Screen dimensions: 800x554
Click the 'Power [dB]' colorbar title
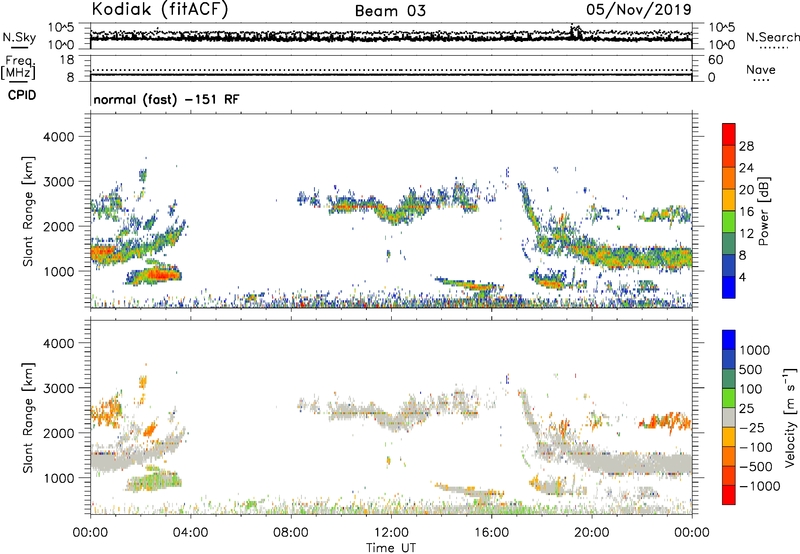coord(763,211)
